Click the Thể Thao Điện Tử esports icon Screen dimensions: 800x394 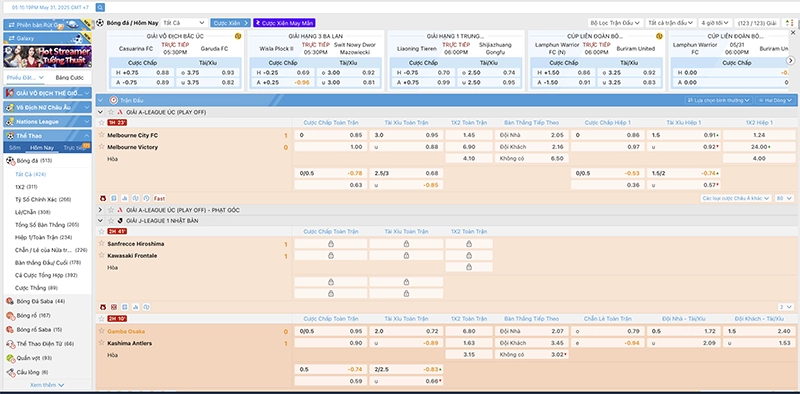point(10,343)
